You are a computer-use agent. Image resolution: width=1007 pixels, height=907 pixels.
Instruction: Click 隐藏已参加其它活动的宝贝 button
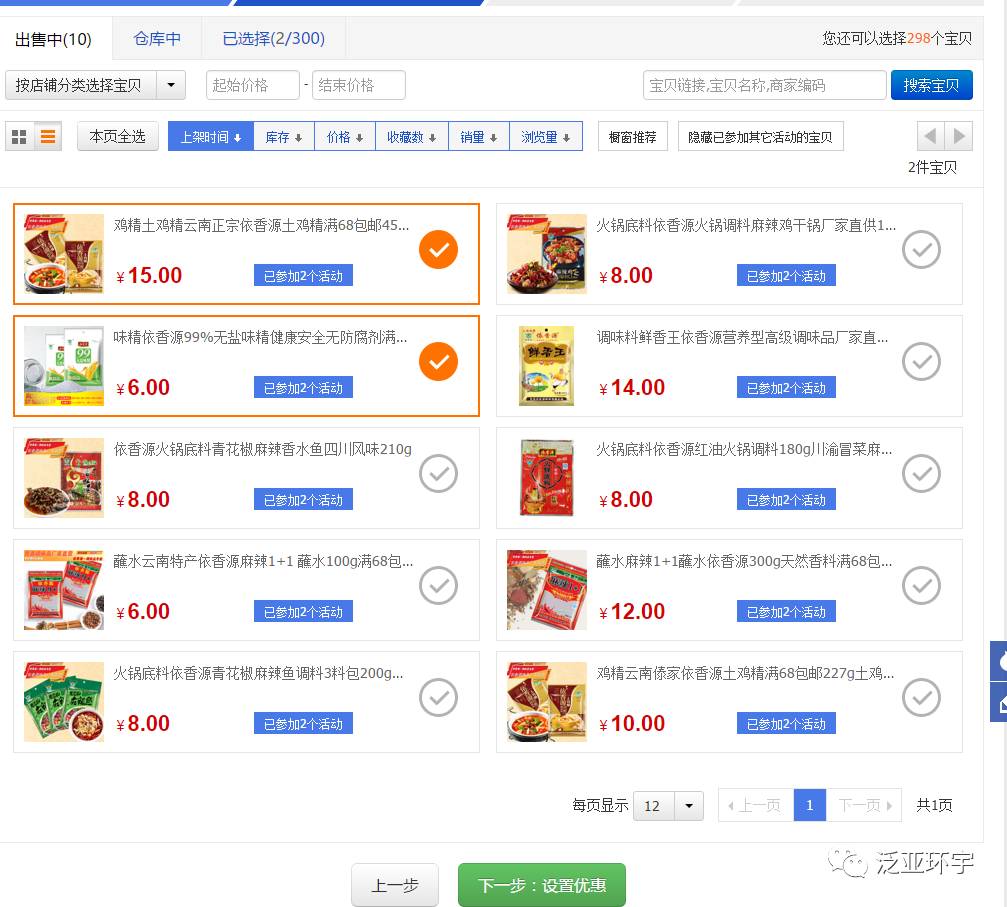(760, 136)
